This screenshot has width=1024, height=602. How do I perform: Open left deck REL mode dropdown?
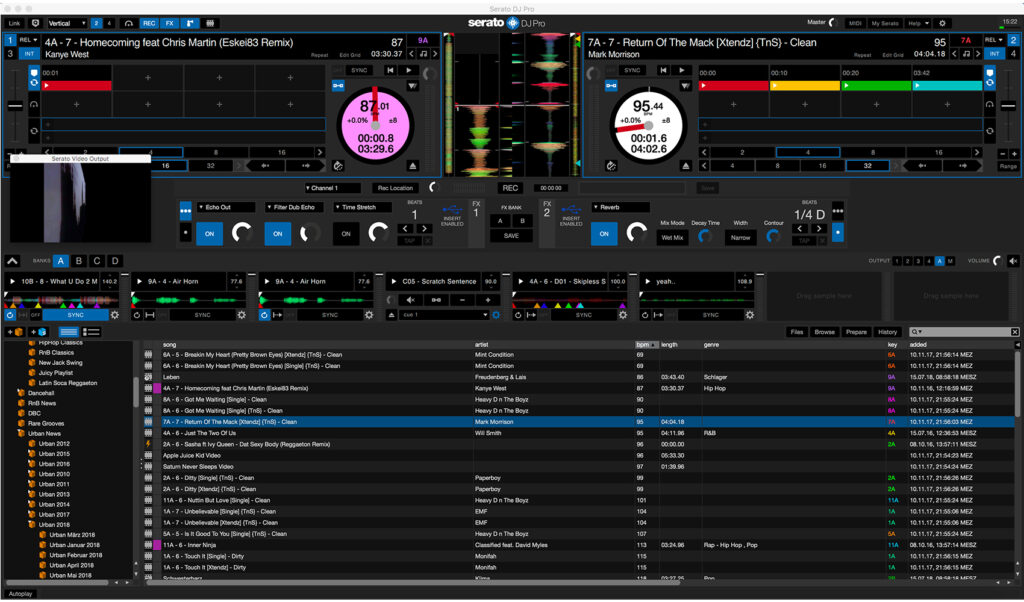pos(28,40)
